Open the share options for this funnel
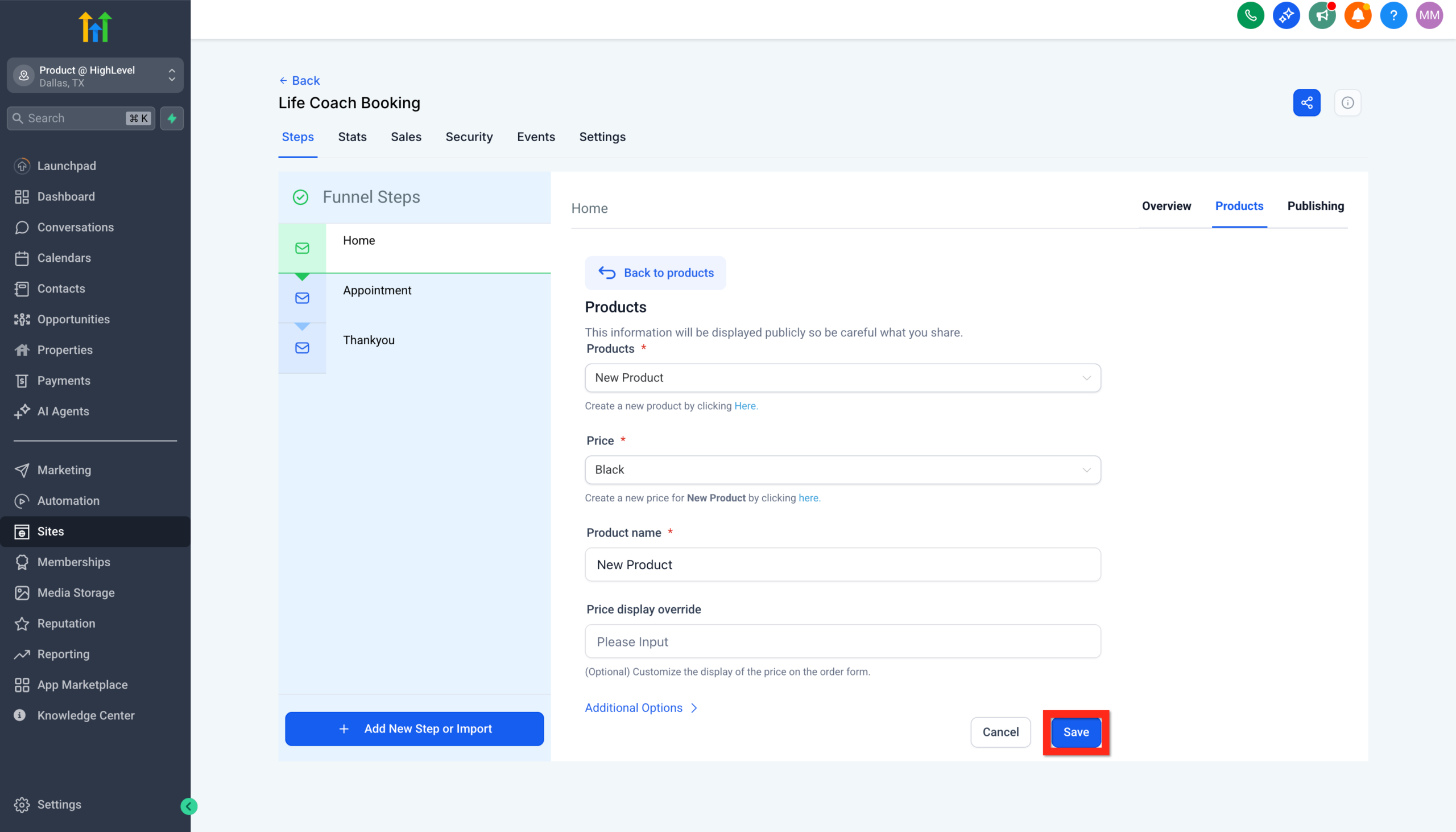Screen dimensions: 1456x832 1306,102
